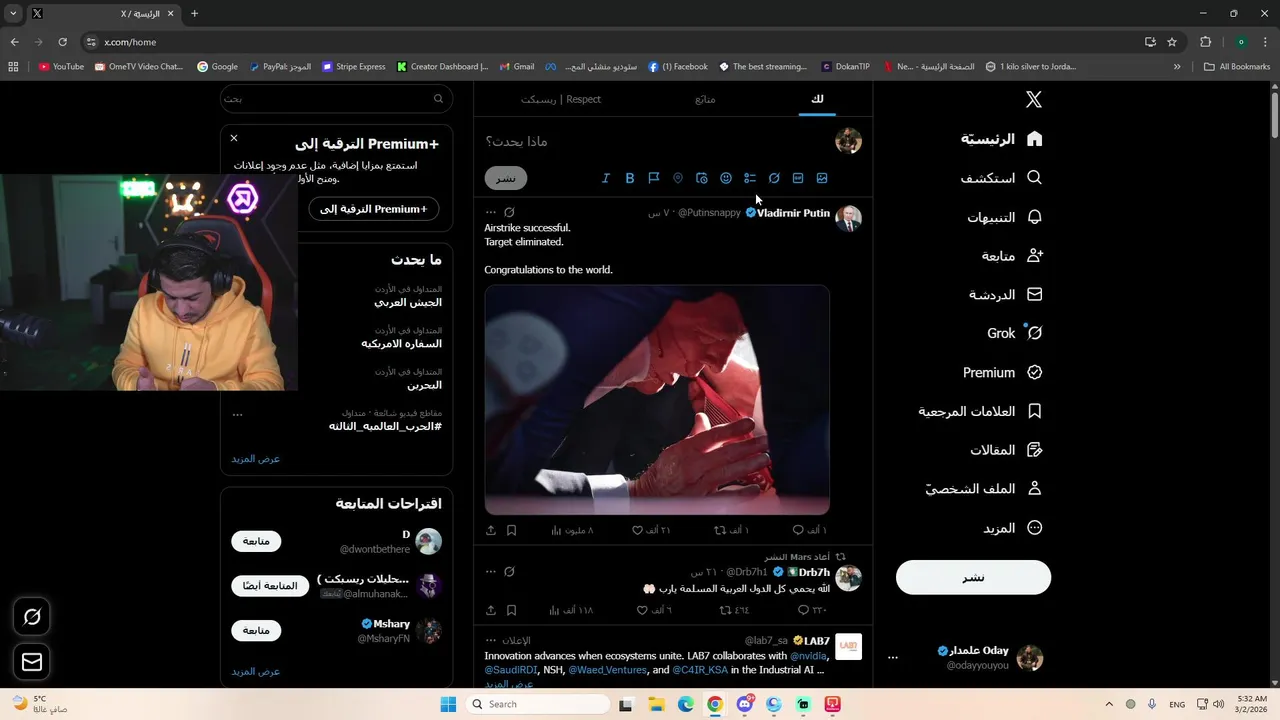Bookmark the Vladimir Putin post

coord(511,530)
